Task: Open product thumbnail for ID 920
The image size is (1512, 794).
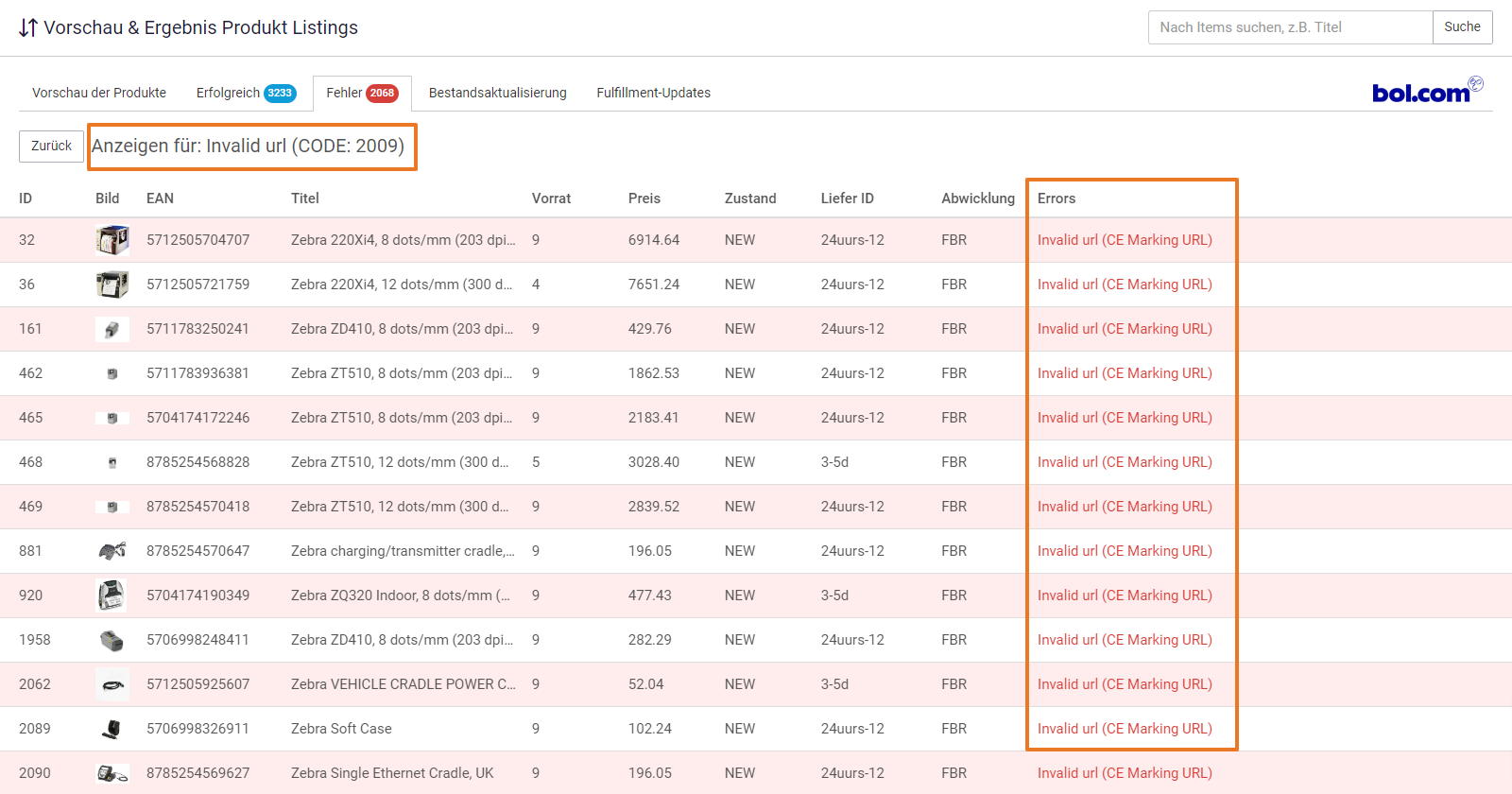Action: point(112,595)
